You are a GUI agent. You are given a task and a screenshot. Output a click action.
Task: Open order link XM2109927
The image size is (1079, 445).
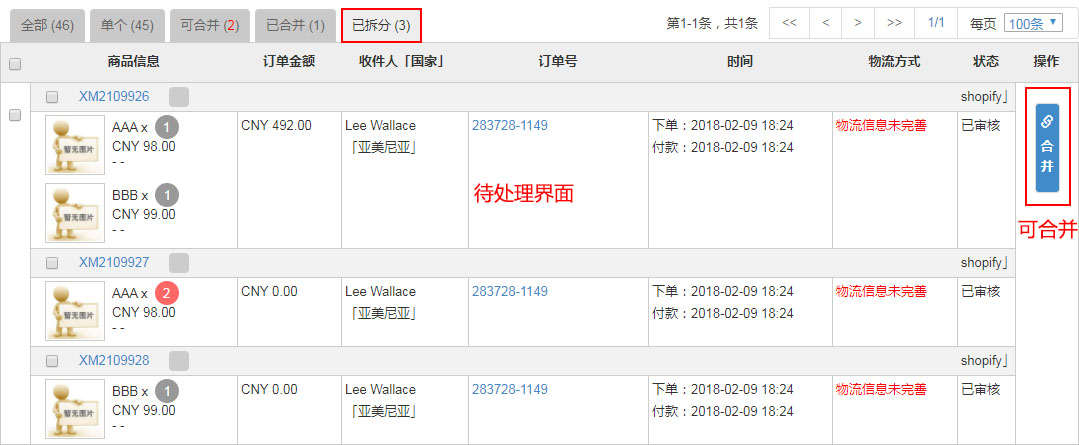pos(114,262)
